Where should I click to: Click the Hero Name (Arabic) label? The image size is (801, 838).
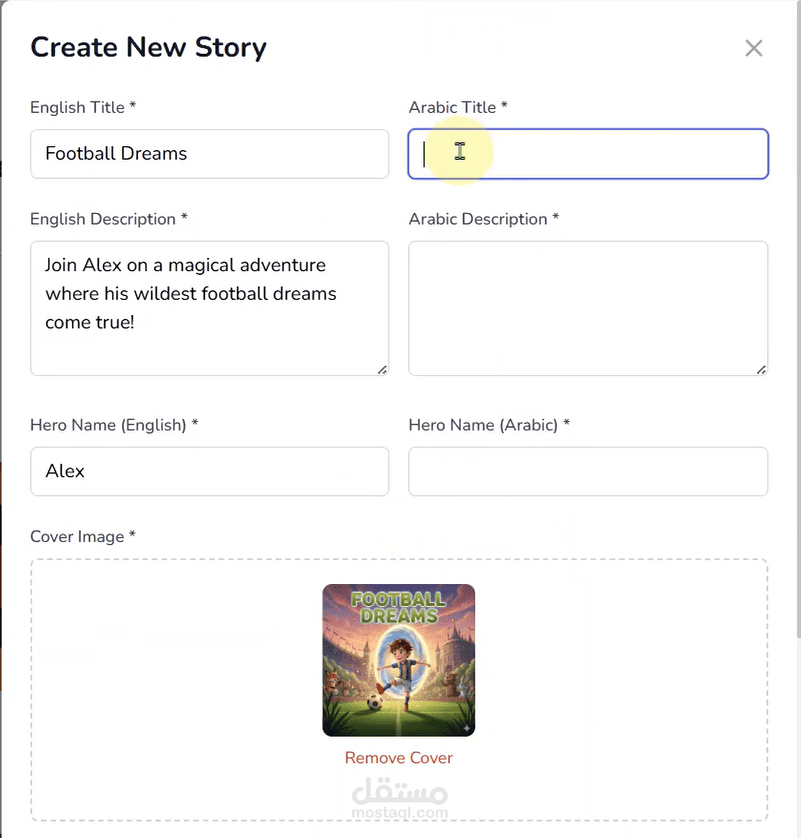pyautogui.click(x=489, y=425)
